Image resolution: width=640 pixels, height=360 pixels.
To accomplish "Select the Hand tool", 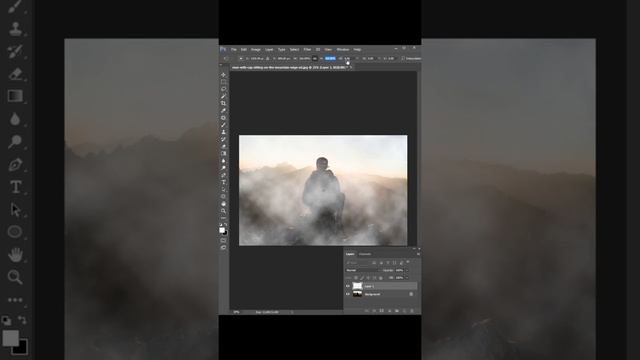I will [x=223, y=204].
